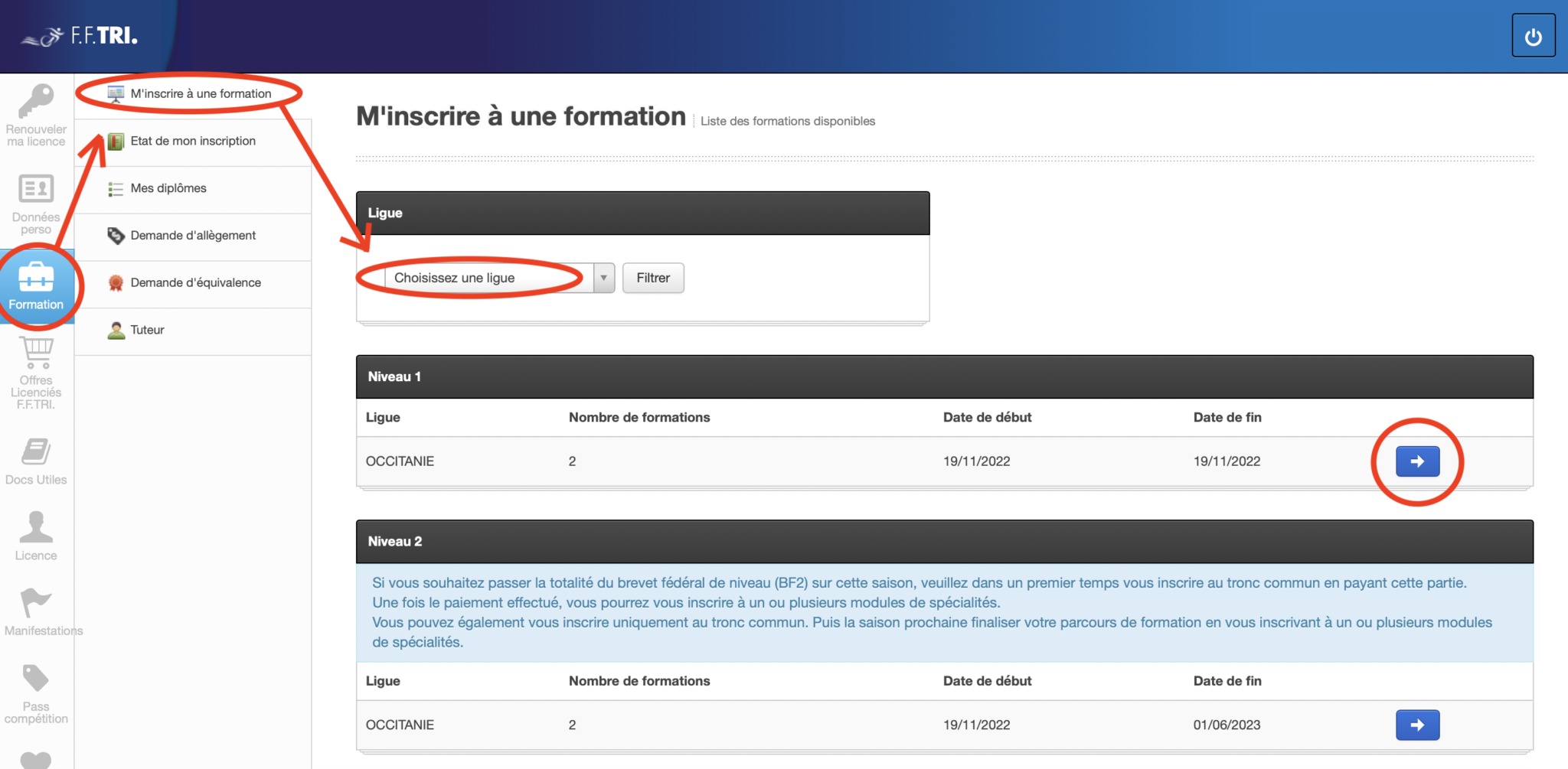
Task: Open Niveau 2 OCCITANIE arrow button
Action: pos(1417,725)
